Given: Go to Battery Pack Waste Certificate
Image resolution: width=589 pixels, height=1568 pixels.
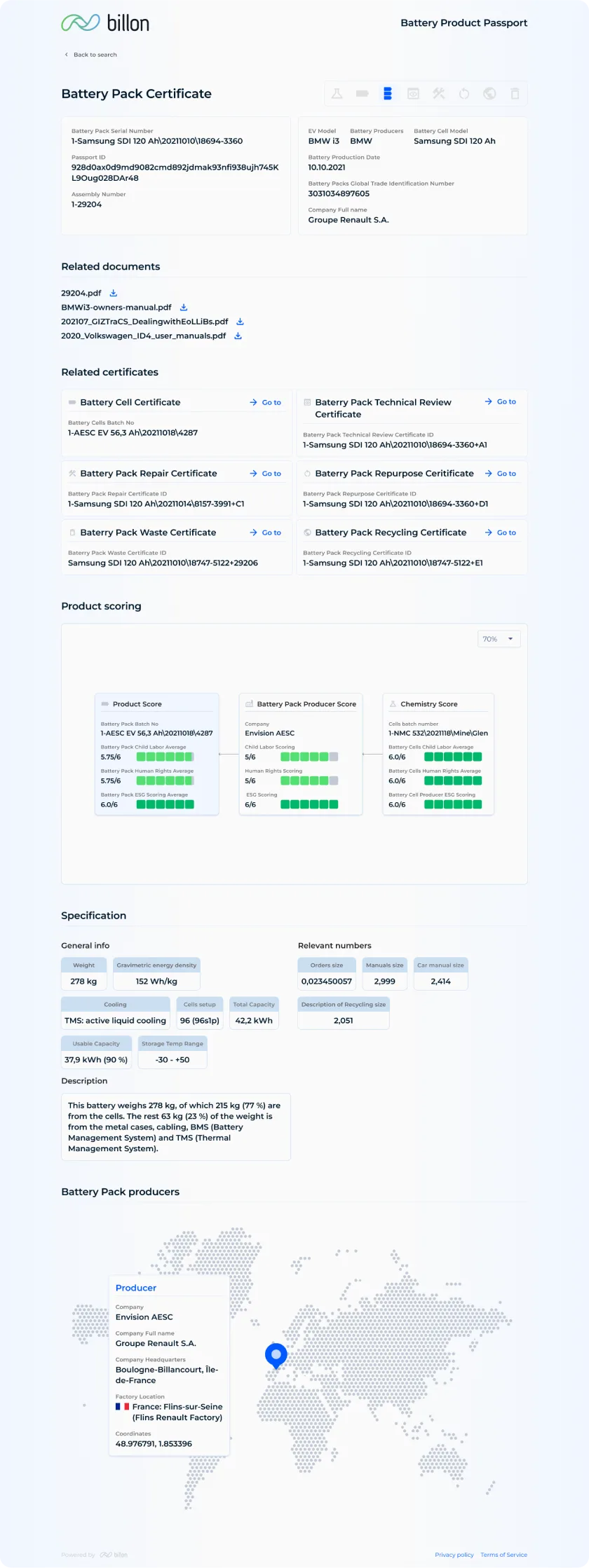Looking at the screenshot, I should point(266,533).
